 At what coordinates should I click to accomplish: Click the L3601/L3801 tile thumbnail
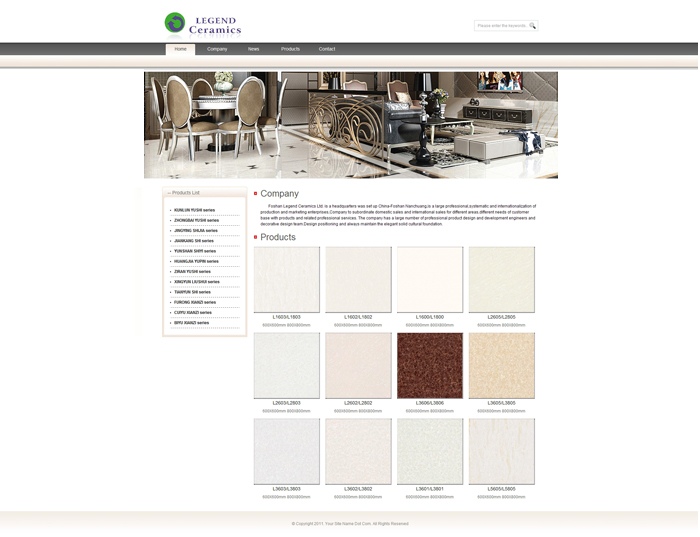430,451
